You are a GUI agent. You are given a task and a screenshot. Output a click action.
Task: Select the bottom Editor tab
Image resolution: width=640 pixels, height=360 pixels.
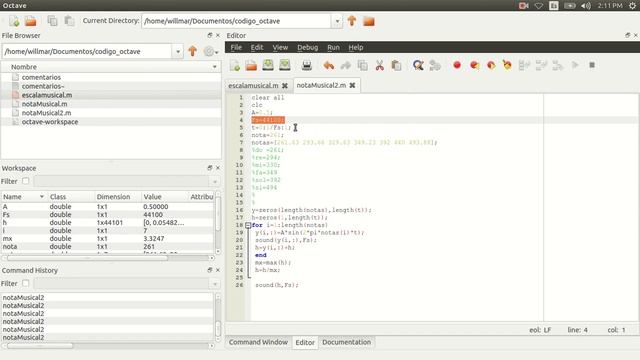click(x=305, y=342)
